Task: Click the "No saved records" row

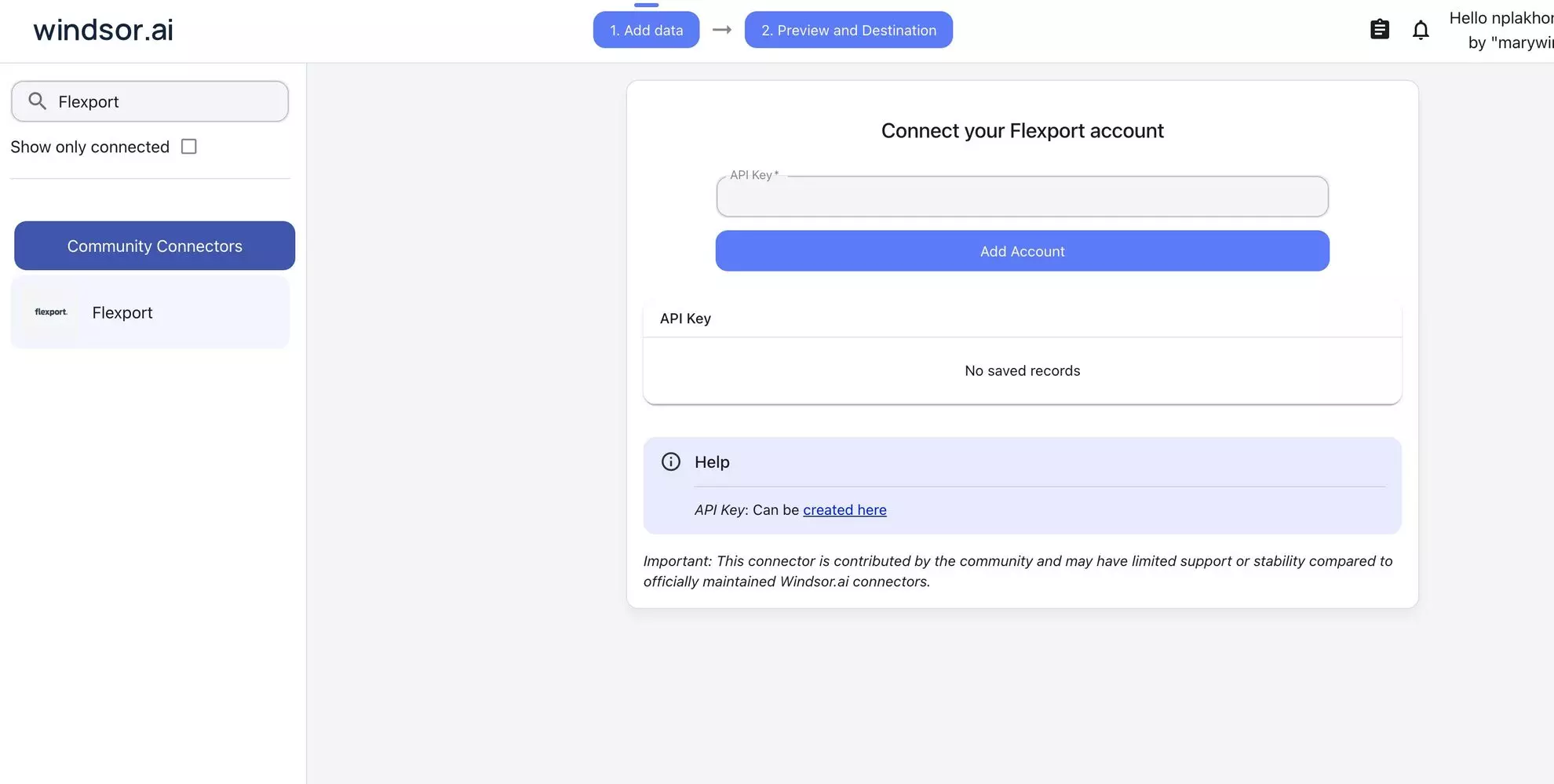Action: 1022,370
